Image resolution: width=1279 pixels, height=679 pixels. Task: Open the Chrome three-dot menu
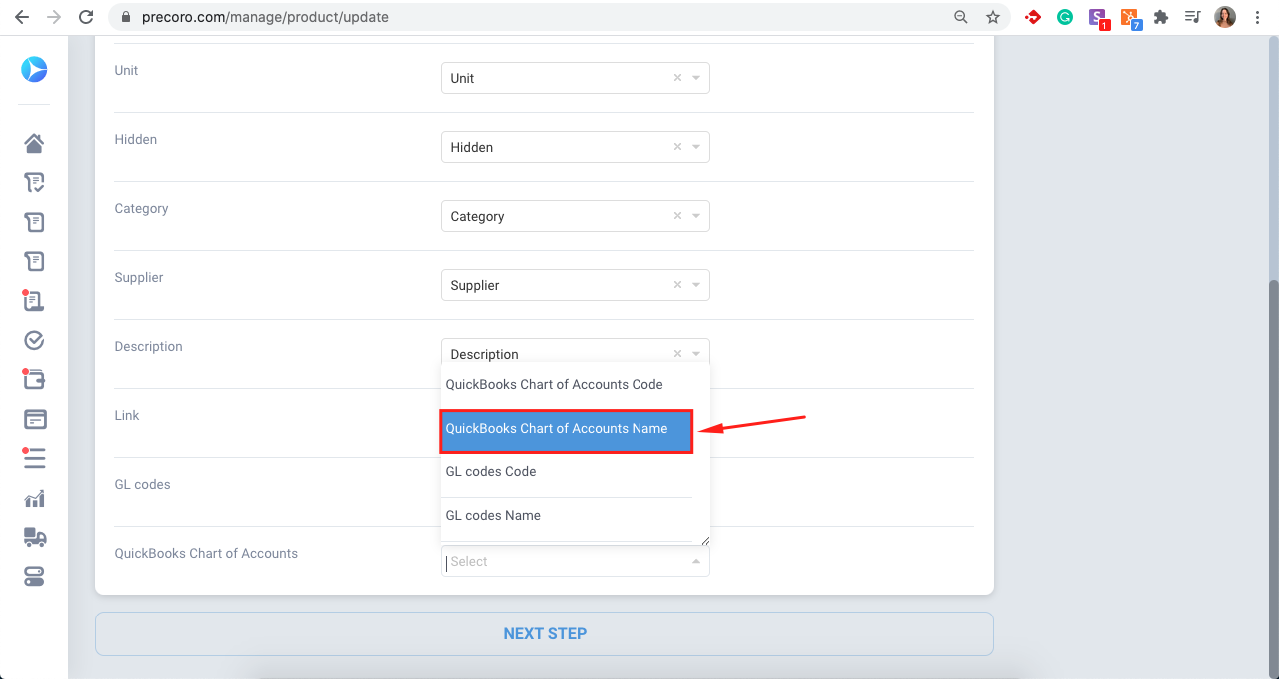pyautogui.click(x=1257, y=17)
